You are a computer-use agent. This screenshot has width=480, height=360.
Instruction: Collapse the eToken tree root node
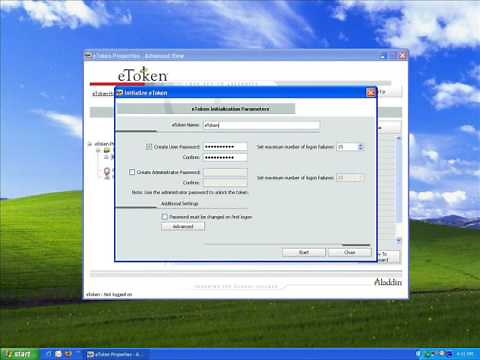coord(90,144)
